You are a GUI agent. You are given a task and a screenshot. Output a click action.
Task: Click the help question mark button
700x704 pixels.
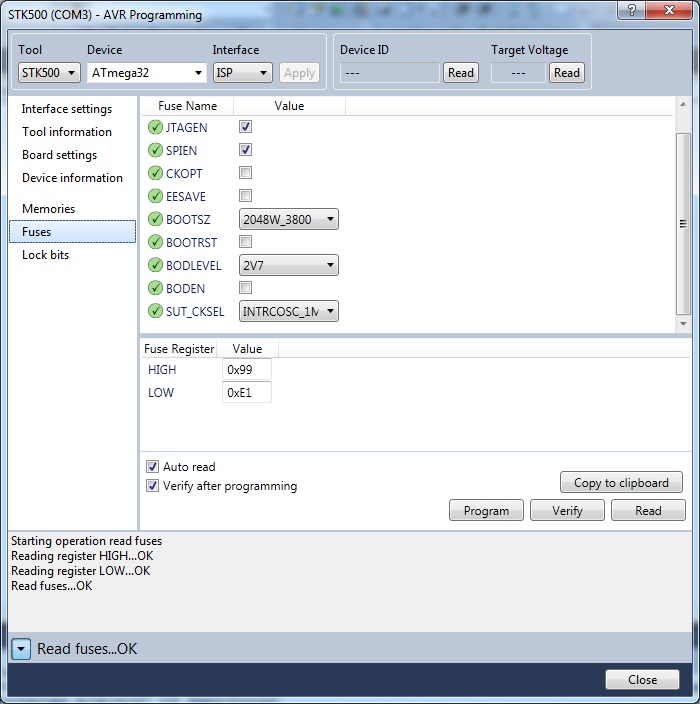click(631, 10)
